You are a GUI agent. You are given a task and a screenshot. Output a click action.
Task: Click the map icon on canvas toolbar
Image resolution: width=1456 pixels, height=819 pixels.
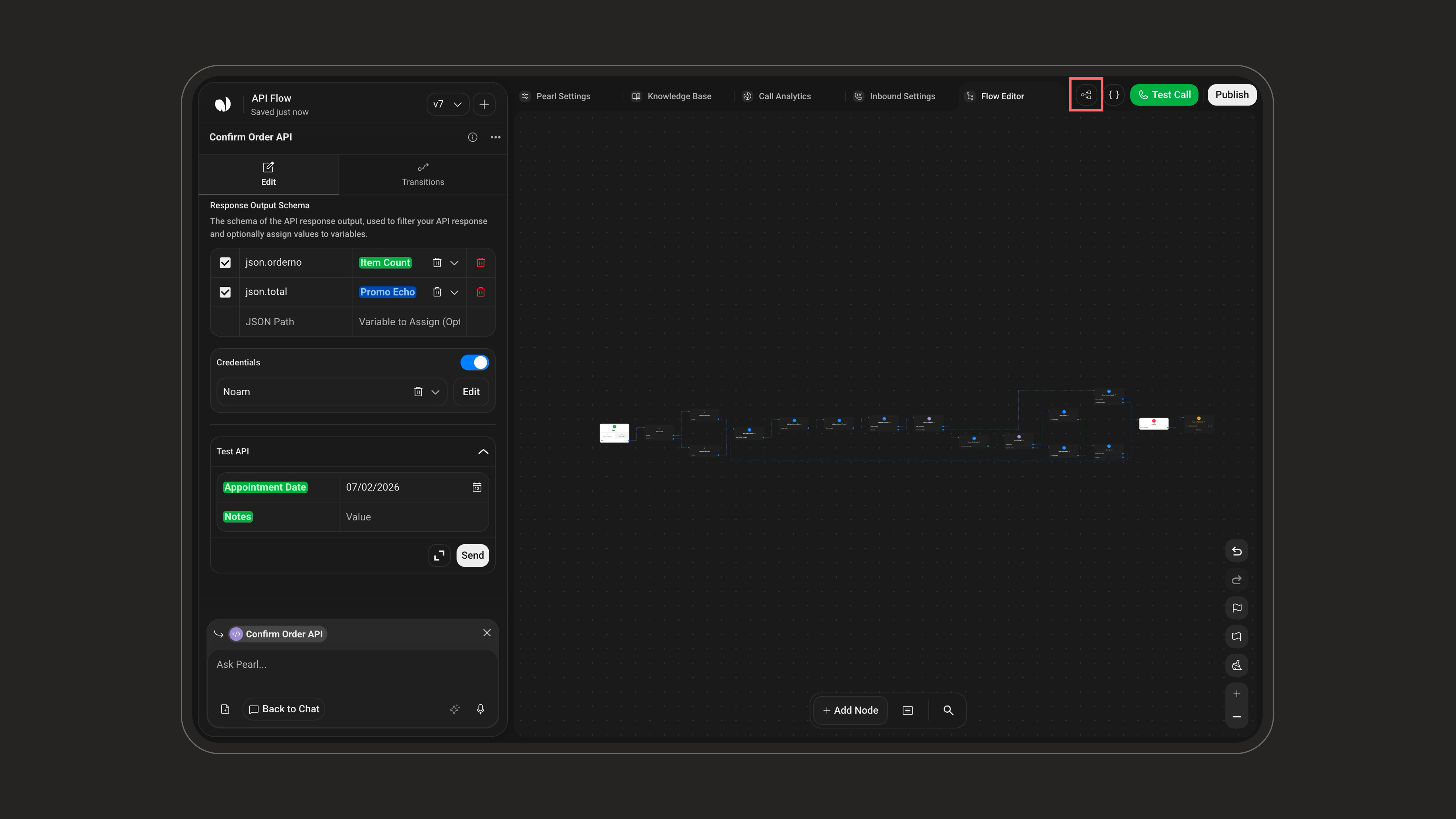(1237, 637)
